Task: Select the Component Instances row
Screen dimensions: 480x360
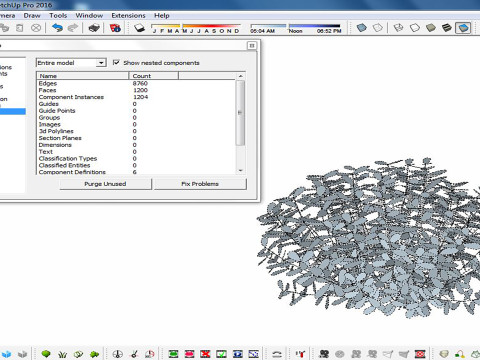Action: point(136,97)
